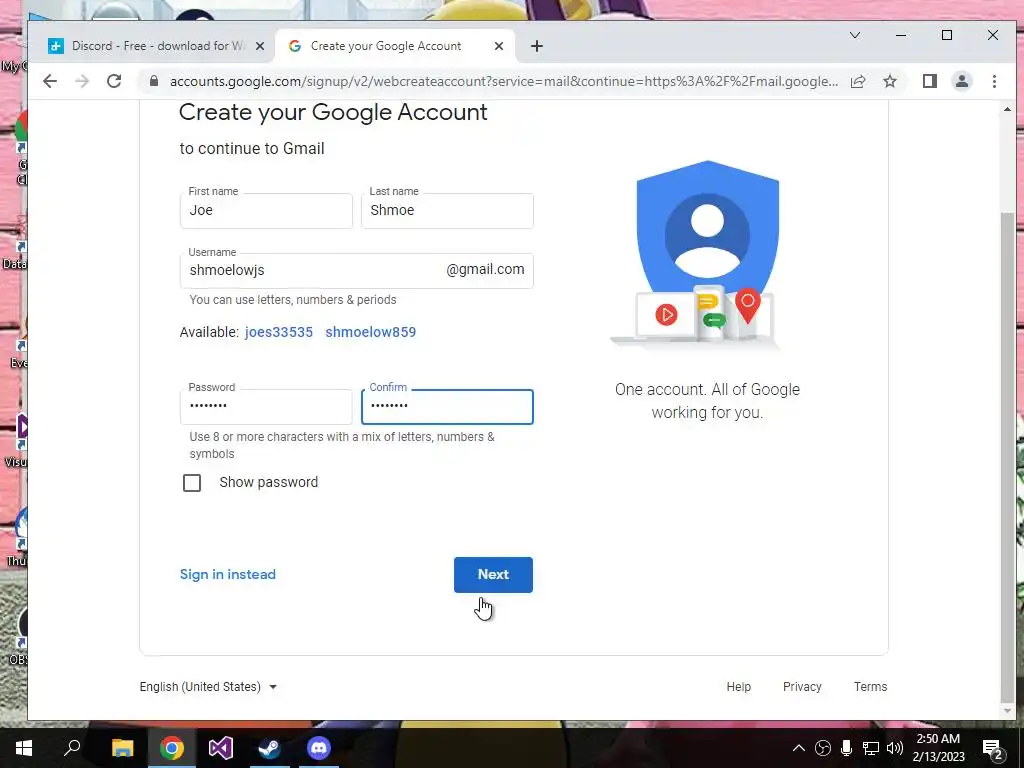Select the Create your Google Account tab
The height and width of the screenshot is (768, 1024).
(395, 46)
